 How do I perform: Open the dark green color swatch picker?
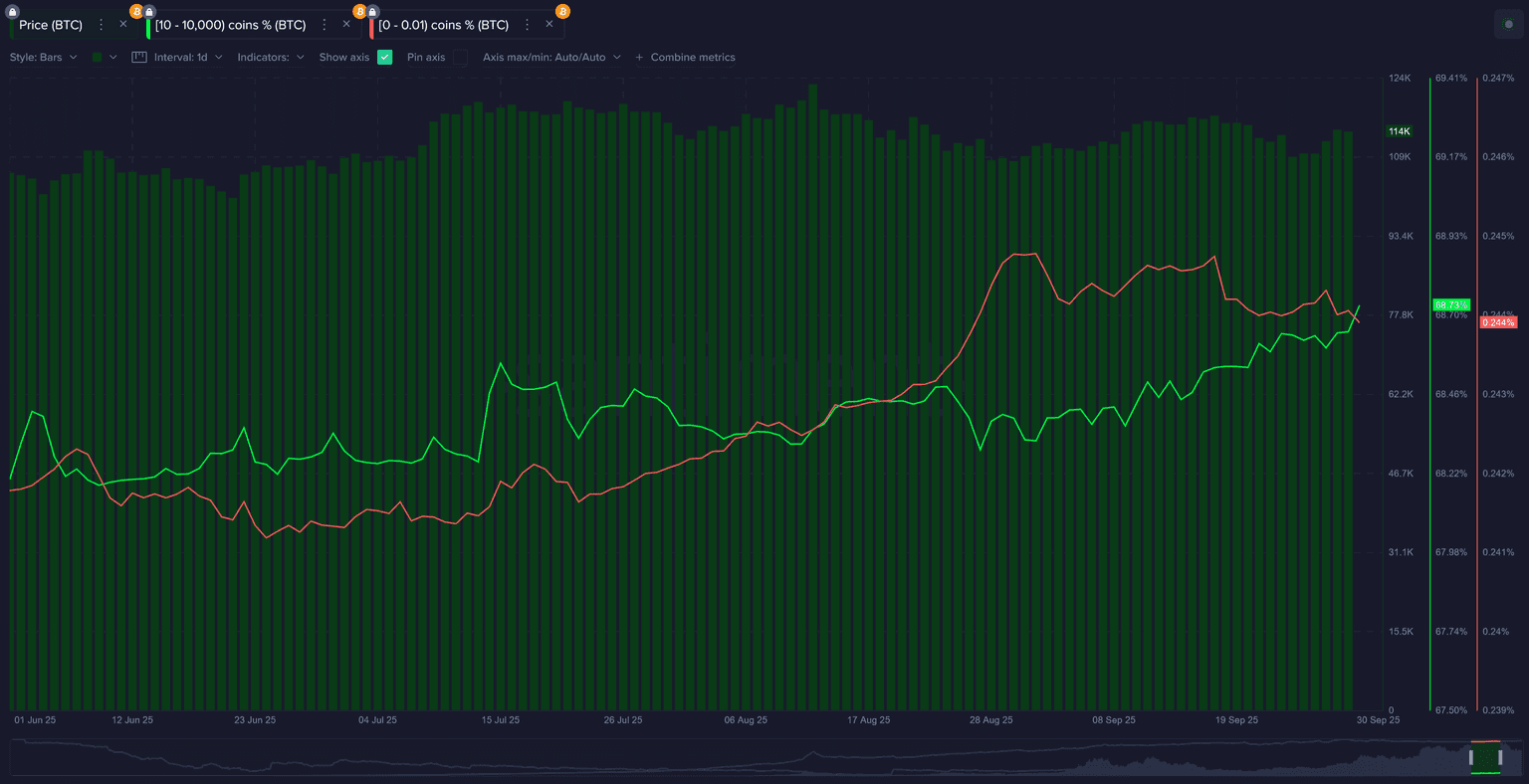[104, 58]
